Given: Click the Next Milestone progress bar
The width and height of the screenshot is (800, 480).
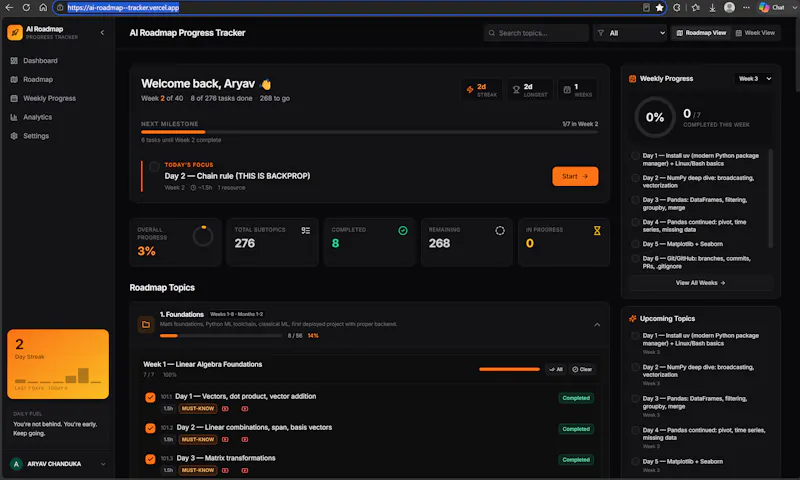Looking at the screenshot, I should (x=369, y=132).
